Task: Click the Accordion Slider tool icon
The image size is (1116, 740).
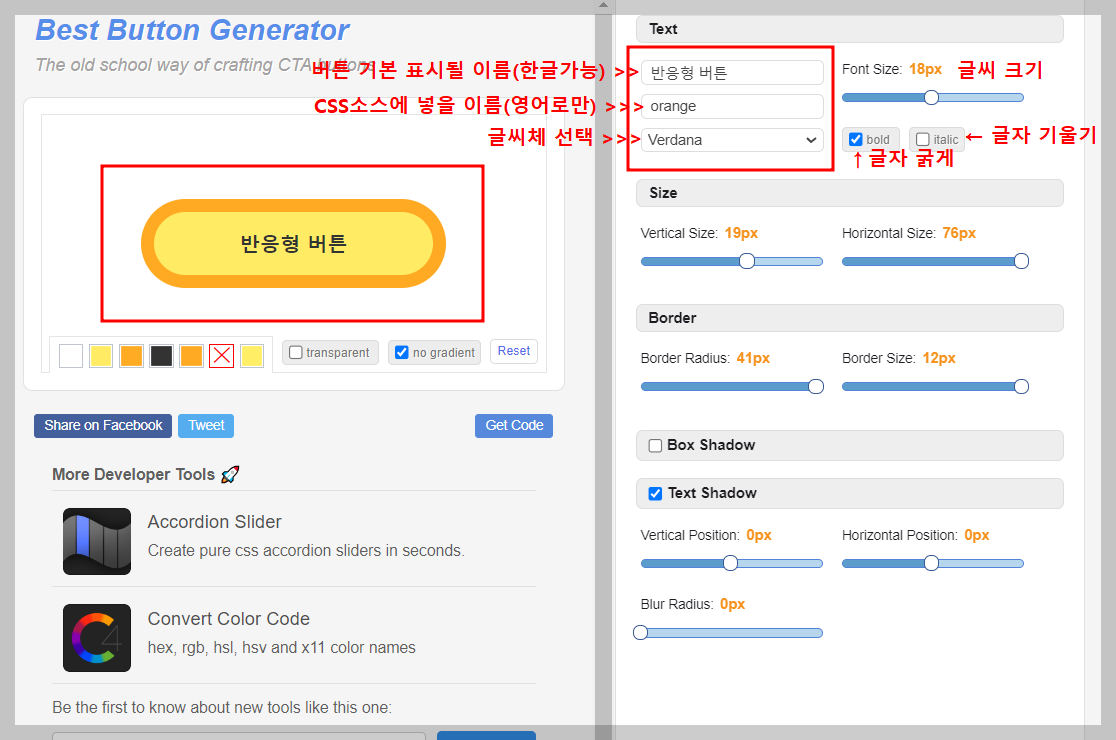Action: tap(96, 543)
